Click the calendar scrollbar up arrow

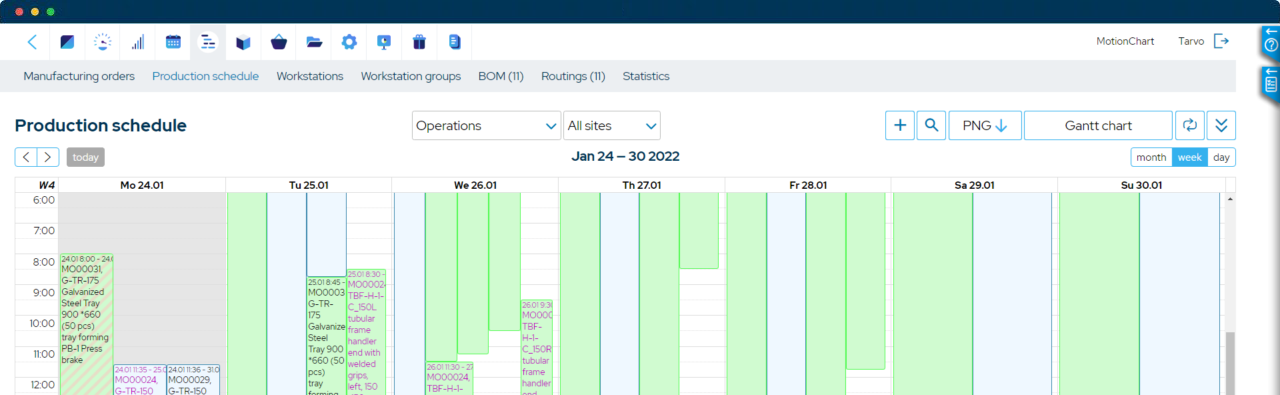click(x=1229, y=199)
